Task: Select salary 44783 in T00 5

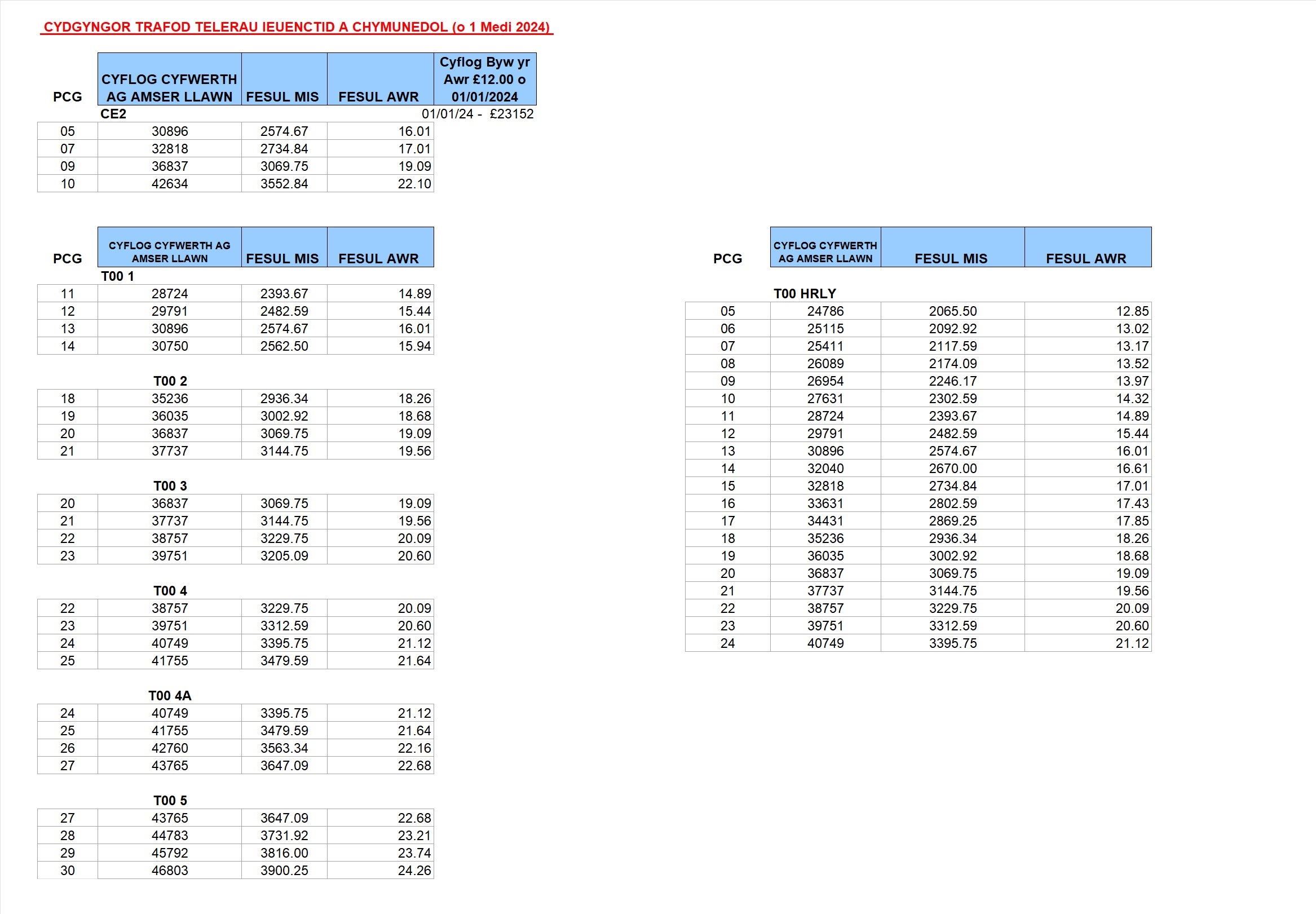Action: point(170,836)
